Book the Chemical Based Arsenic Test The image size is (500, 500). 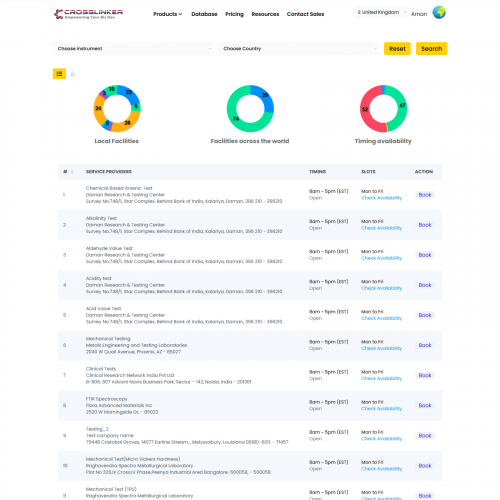click(x=425, y=195)
